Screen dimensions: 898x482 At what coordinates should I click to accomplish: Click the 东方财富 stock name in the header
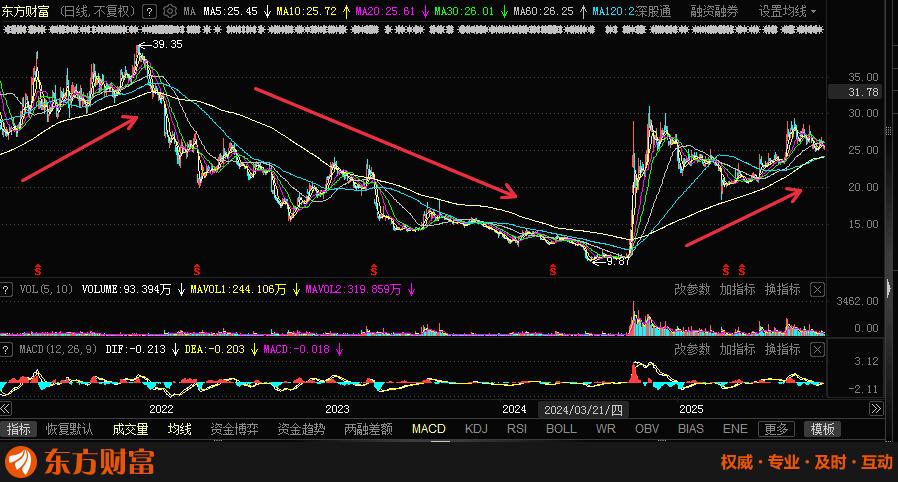26,11
